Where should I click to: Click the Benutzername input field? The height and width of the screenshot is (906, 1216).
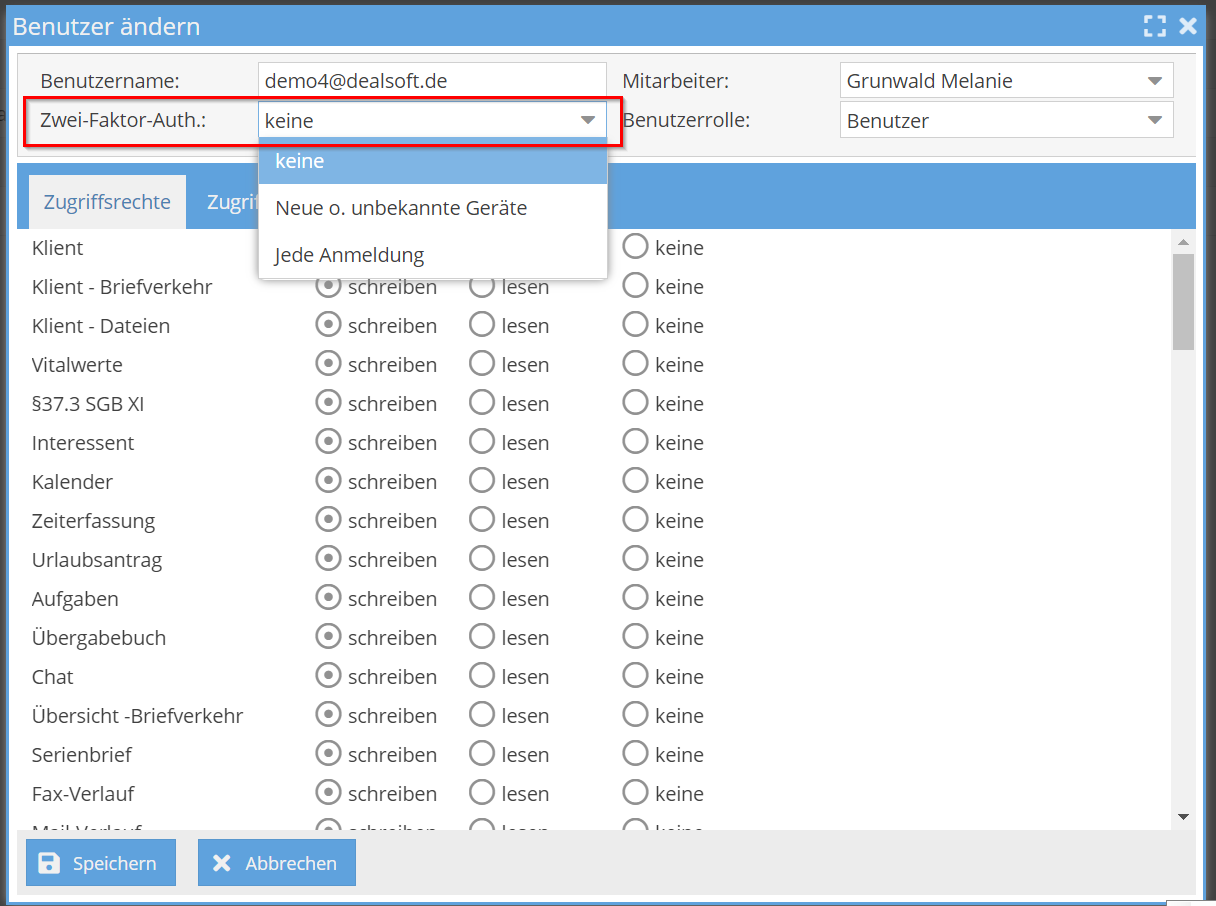(x=431, y=81)
